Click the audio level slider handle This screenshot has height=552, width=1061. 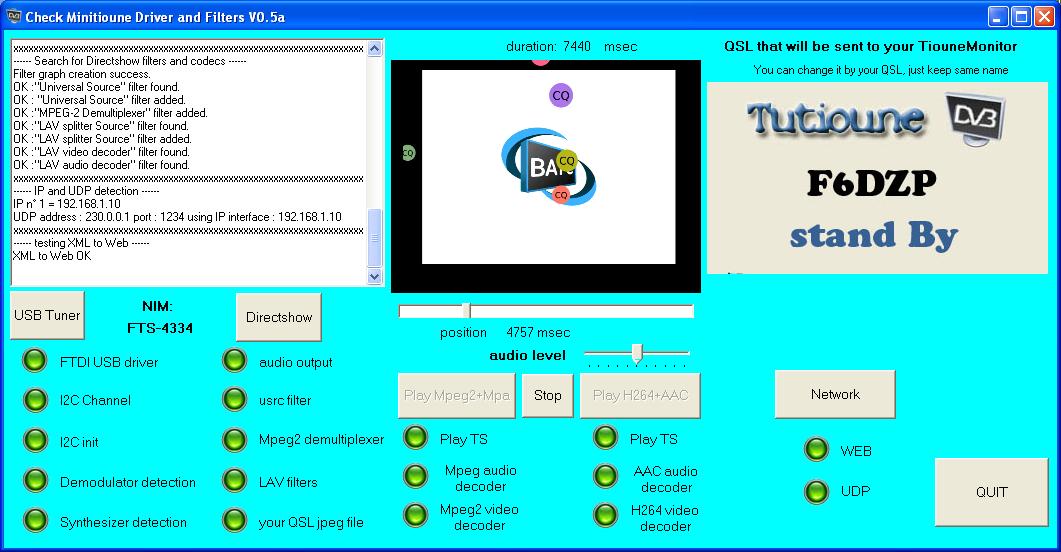click(x=637, y=354)
